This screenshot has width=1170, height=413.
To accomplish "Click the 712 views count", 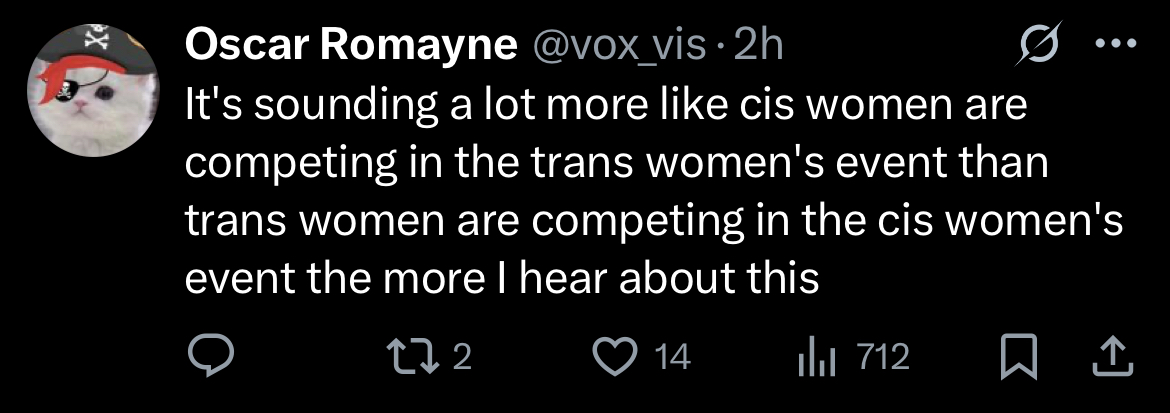I will click(882, 358).
